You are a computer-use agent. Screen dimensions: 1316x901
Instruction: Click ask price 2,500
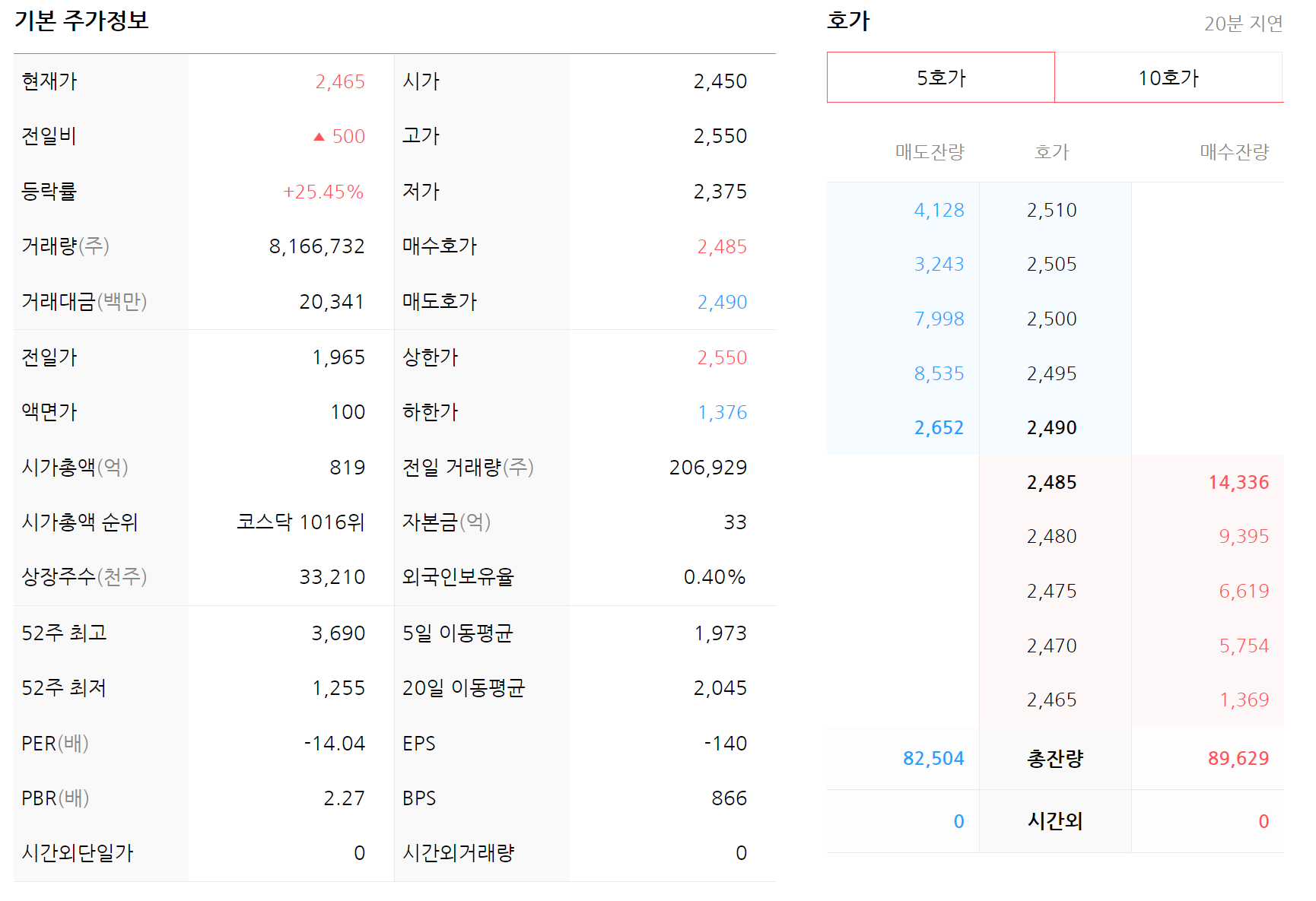[x=1052, y=319]
